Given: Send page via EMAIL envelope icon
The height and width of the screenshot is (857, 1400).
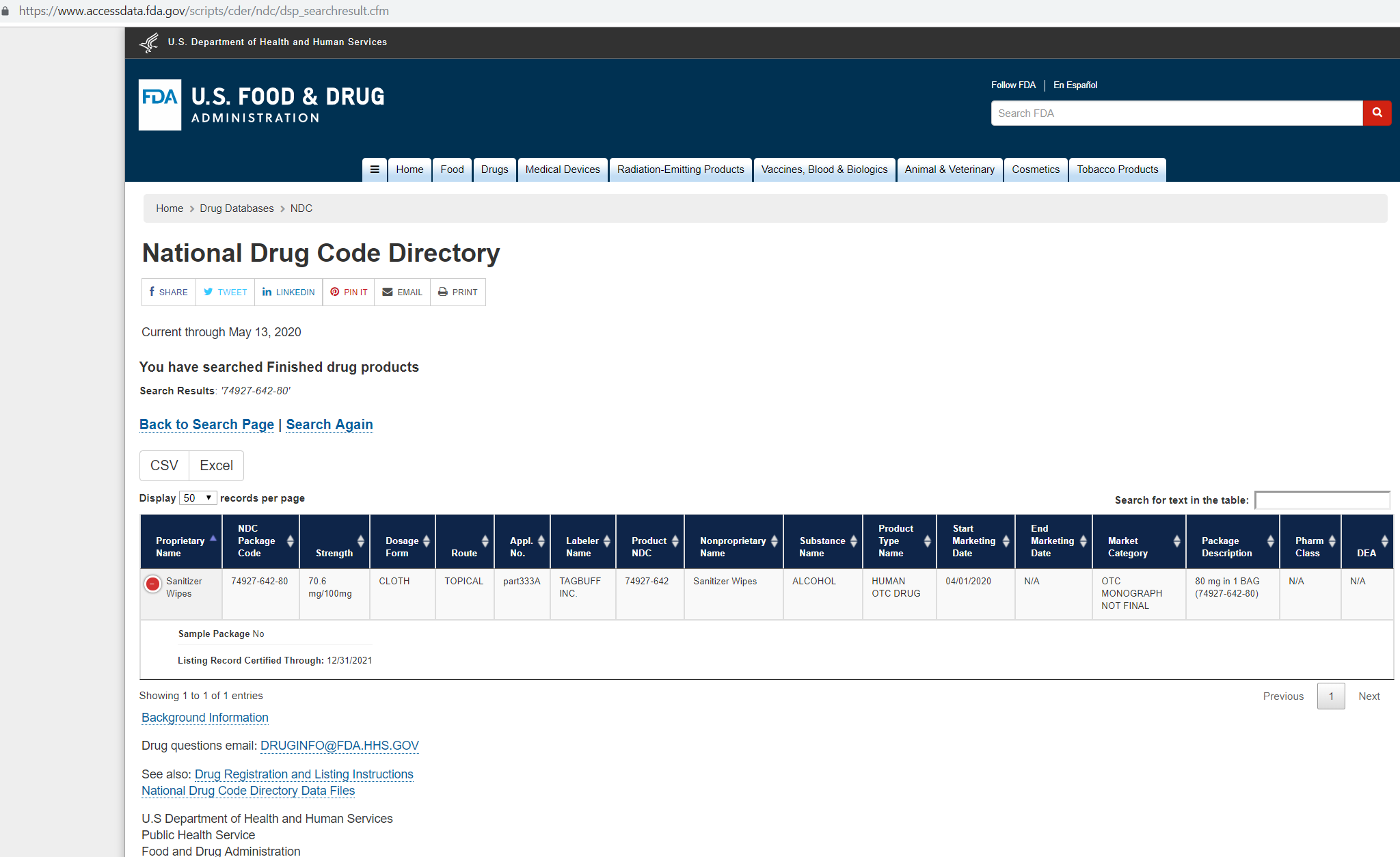Looking at the screenshot, I should (388, 292).
